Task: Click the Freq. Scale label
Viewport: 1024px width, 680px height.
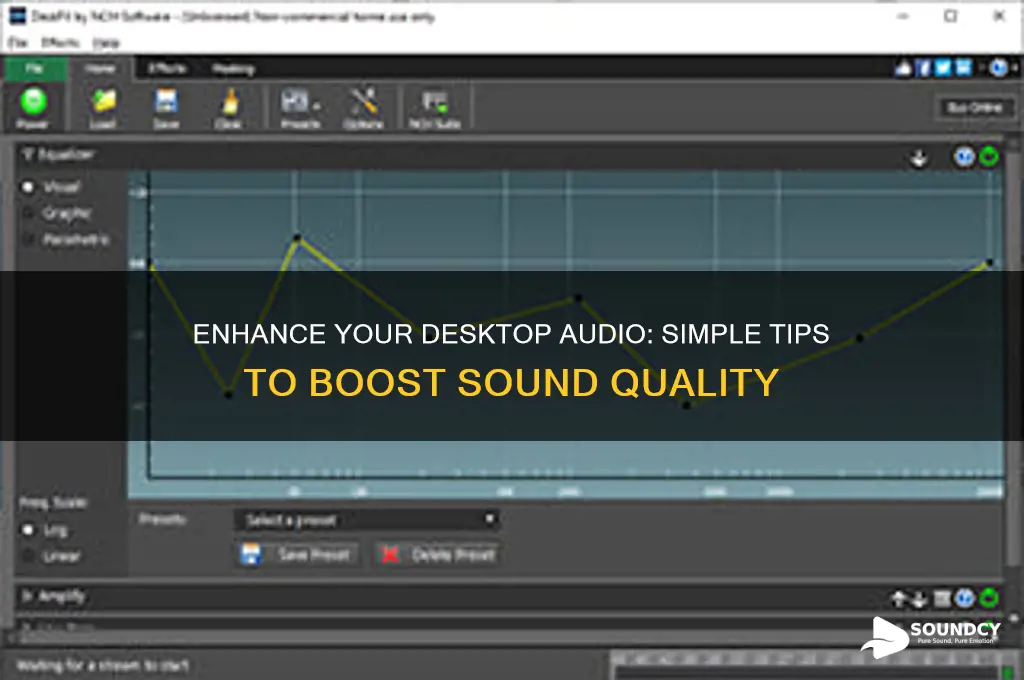Action: click(53, 503)
